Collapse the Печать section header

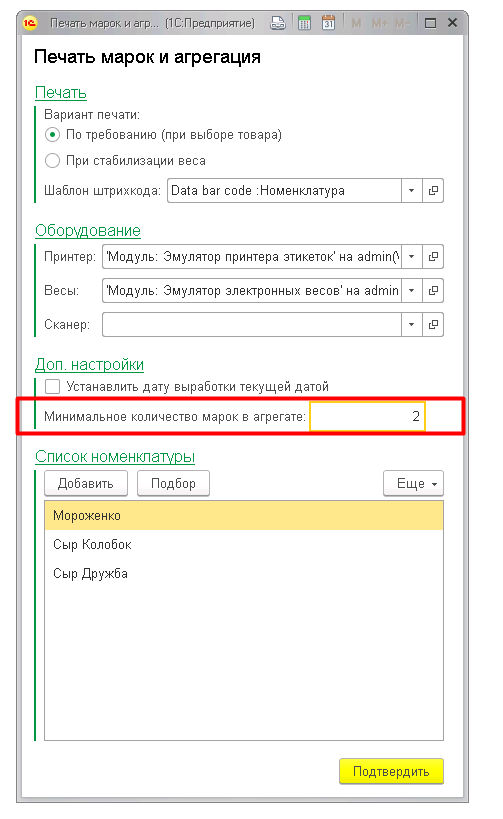point(61,92)
